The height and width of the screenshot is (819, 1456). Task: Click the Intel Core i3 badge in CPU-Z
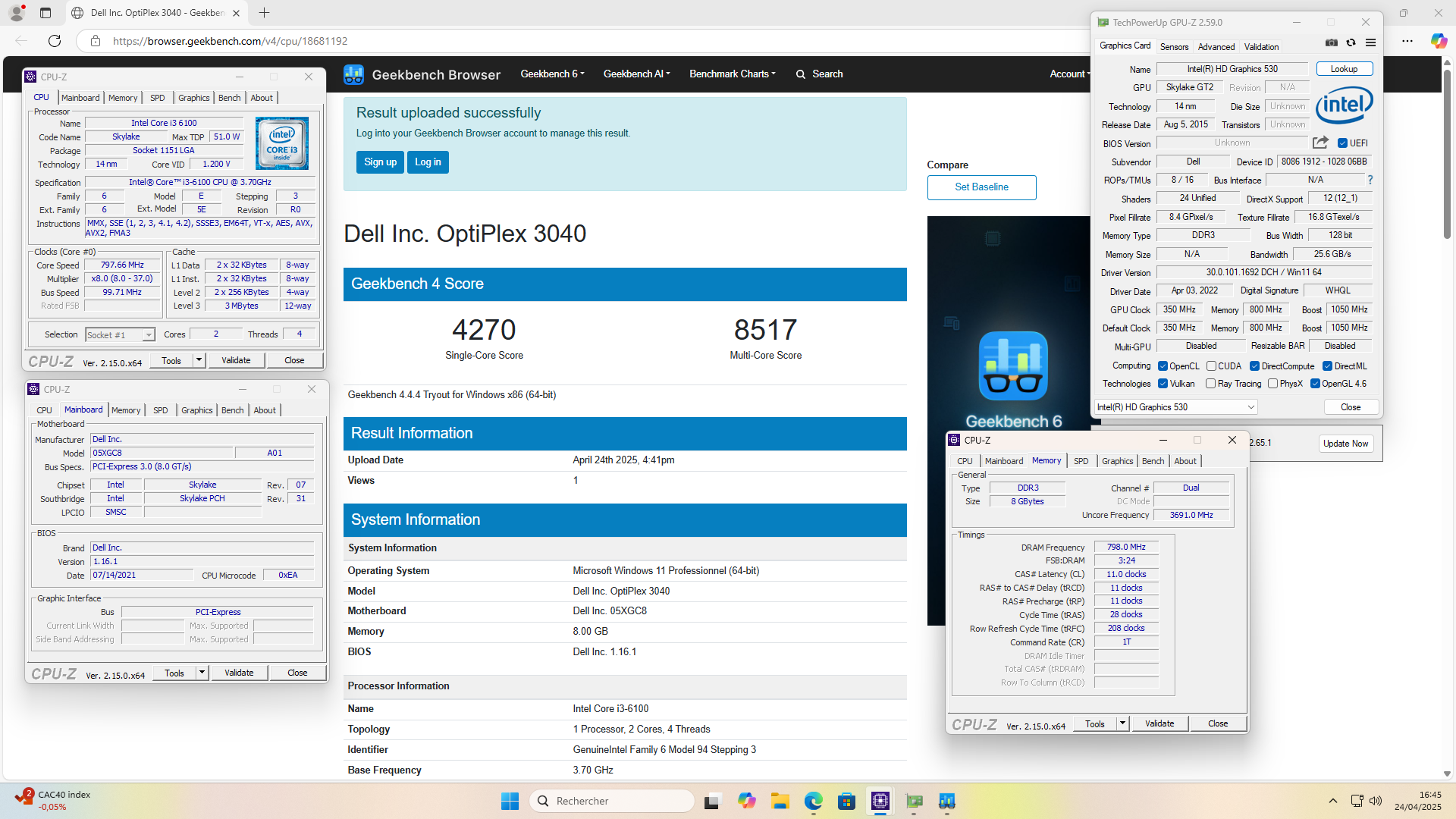click(282, 143)
